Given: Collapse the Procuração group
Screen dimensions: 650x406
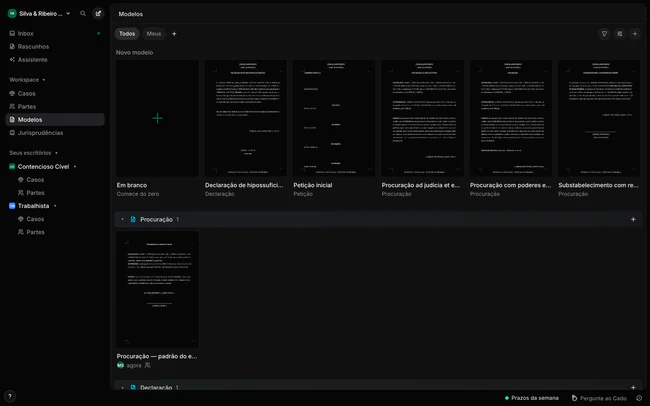Looking at the screenshot, I should [122, 219].
